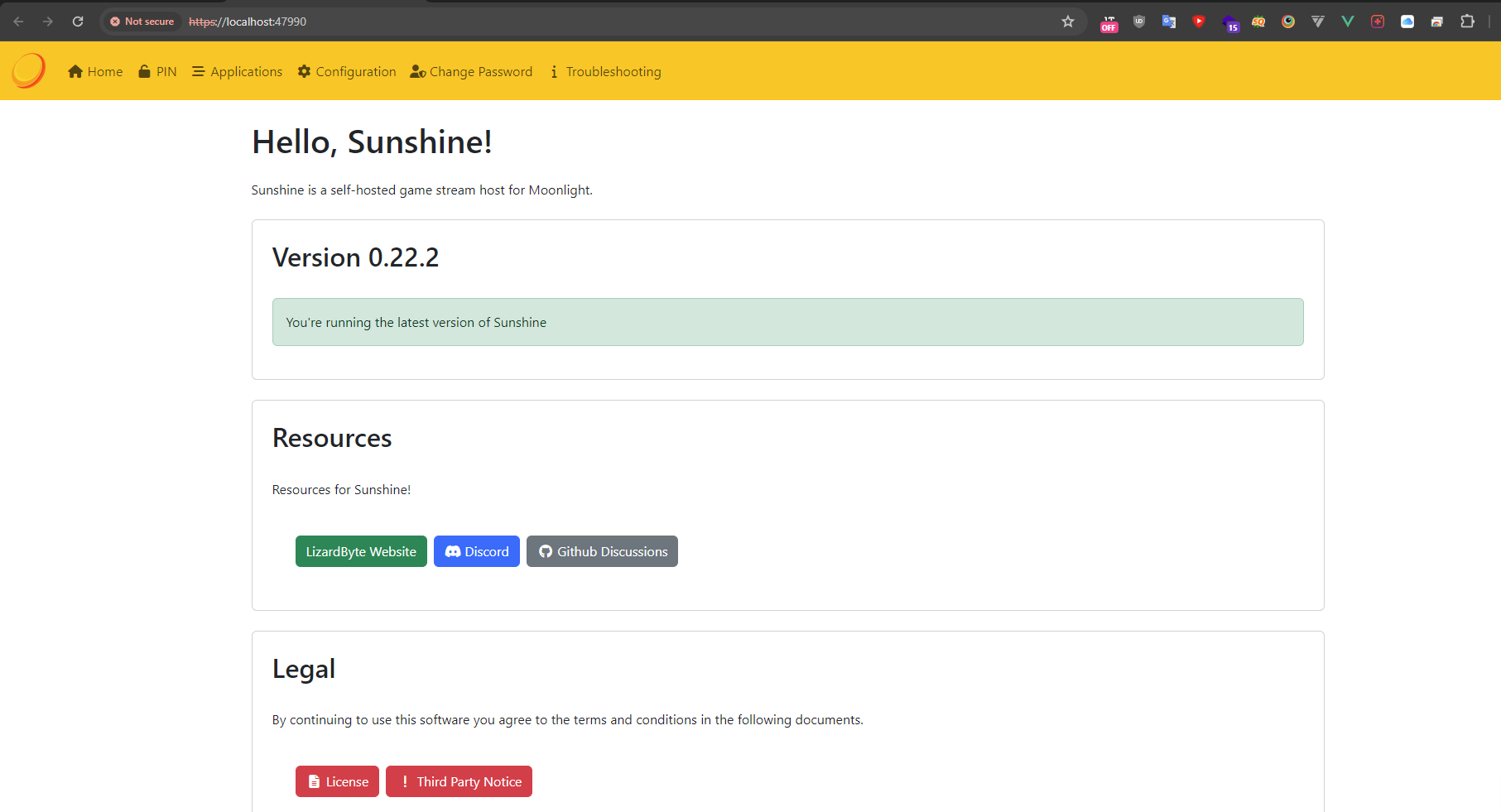1501x812 pixels.
Task: View the Third Party Notice
Action: pos(459,781)
